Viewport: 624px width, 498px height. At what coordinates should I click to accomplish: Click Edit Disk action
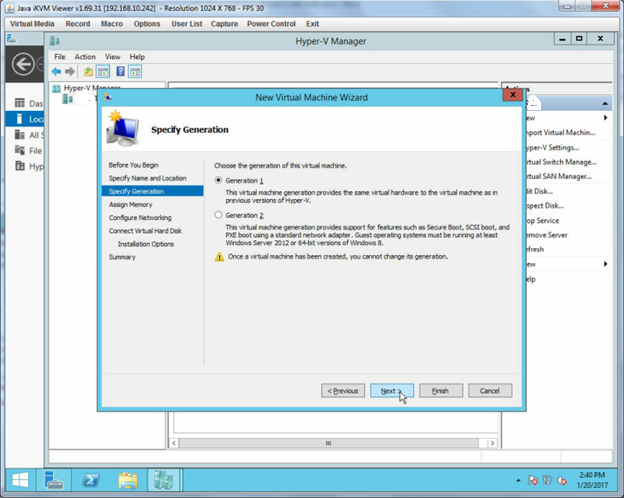click(x=539, y=191)
